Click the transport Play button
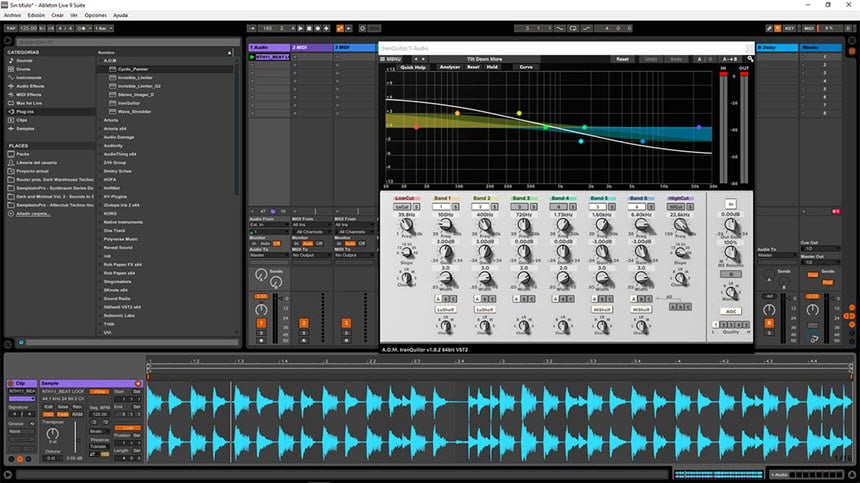Screen dimensions: 860x483 click(300, 28)
